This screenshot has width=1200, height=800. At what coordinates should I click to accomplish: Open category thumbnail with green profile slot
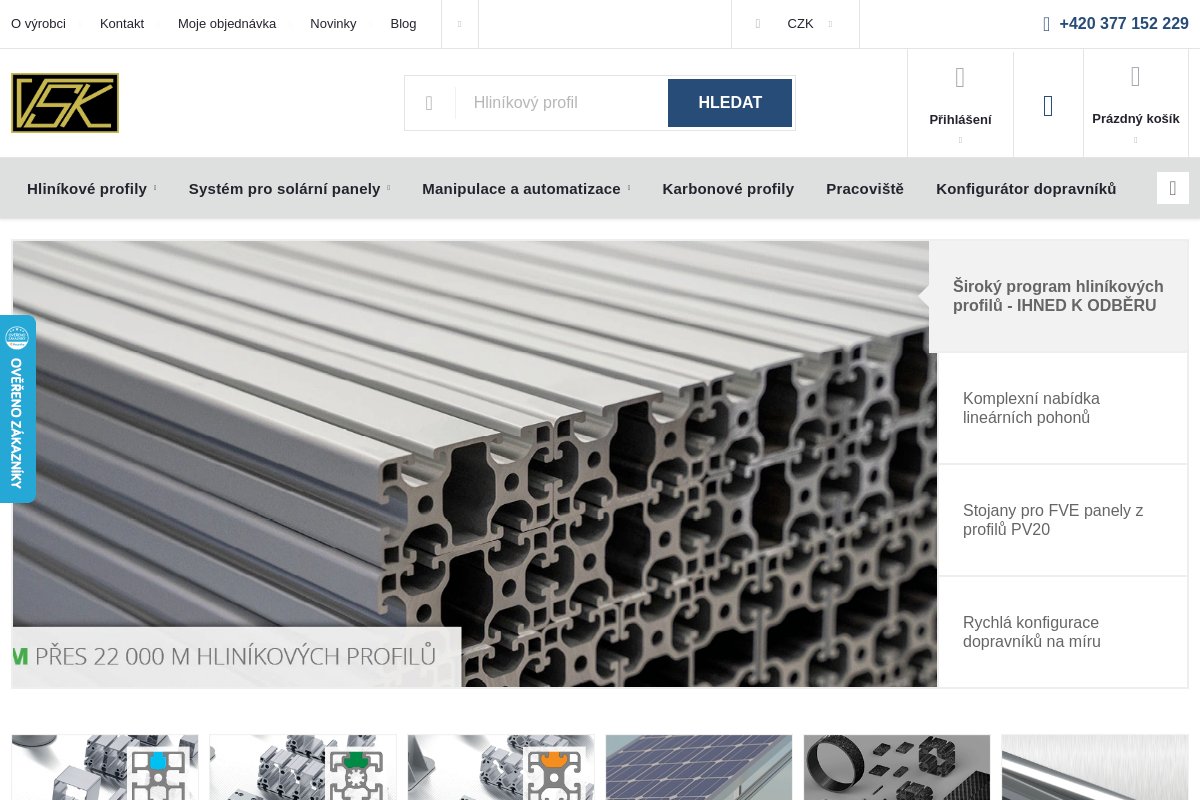pos(303,768)
